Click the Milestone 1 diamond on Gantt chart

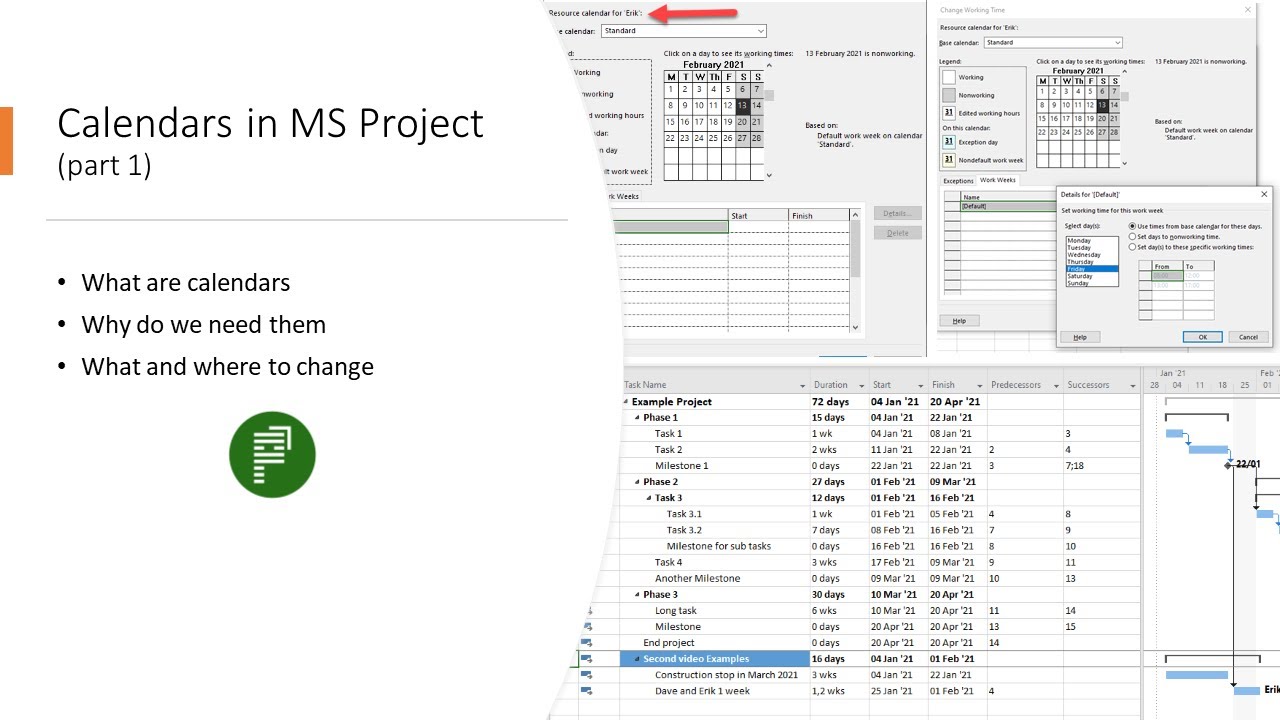pyautogui.click(x=1229, y=464)
